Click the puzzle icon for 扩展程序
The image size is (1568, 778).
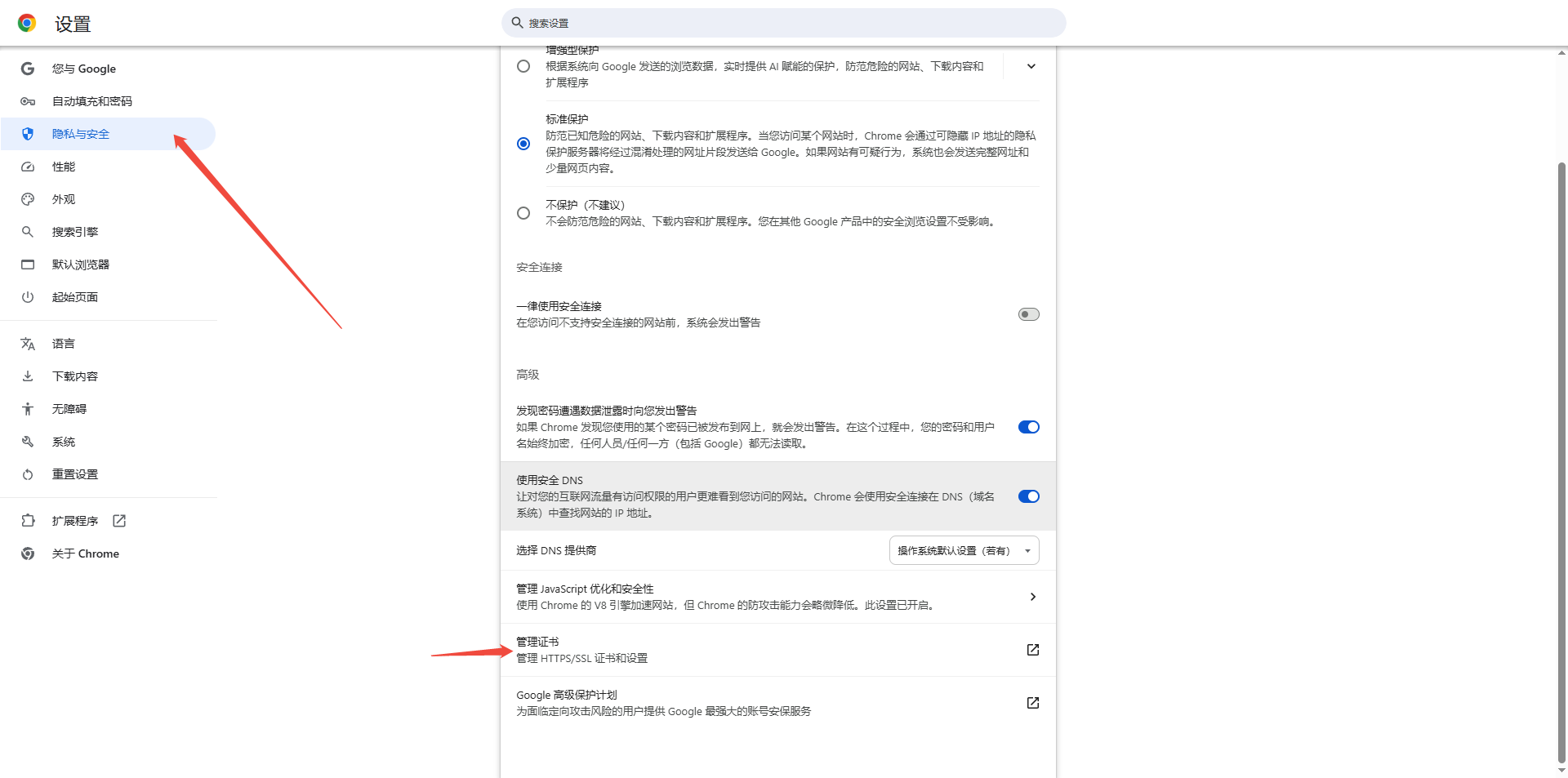pos(28,521)
